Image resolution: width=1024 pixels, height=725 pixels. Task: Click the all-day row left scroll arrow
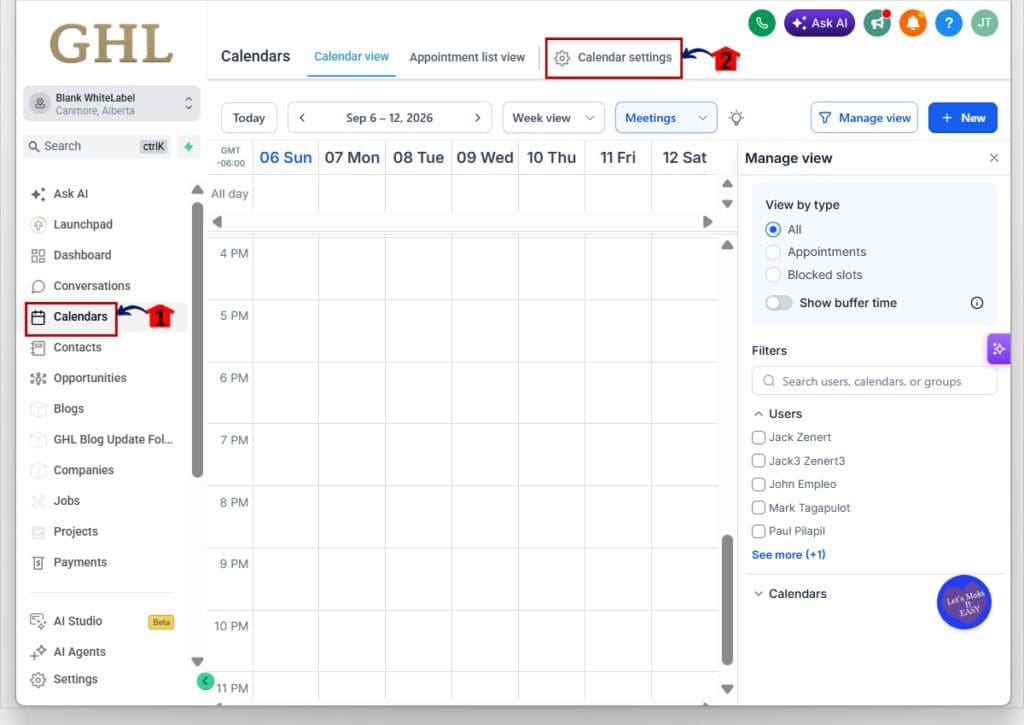[217, 222]
